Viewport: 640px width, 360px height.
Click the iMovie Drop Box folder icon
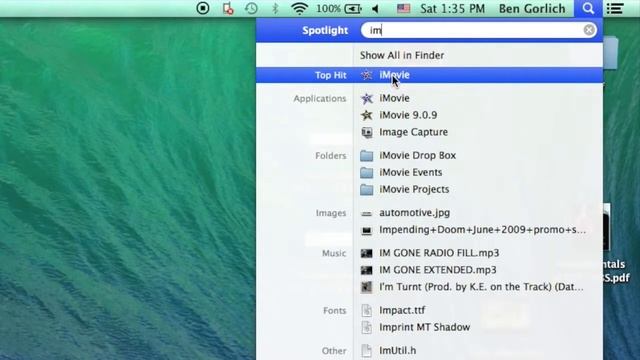pyautogui.click(x=367, y=156)
